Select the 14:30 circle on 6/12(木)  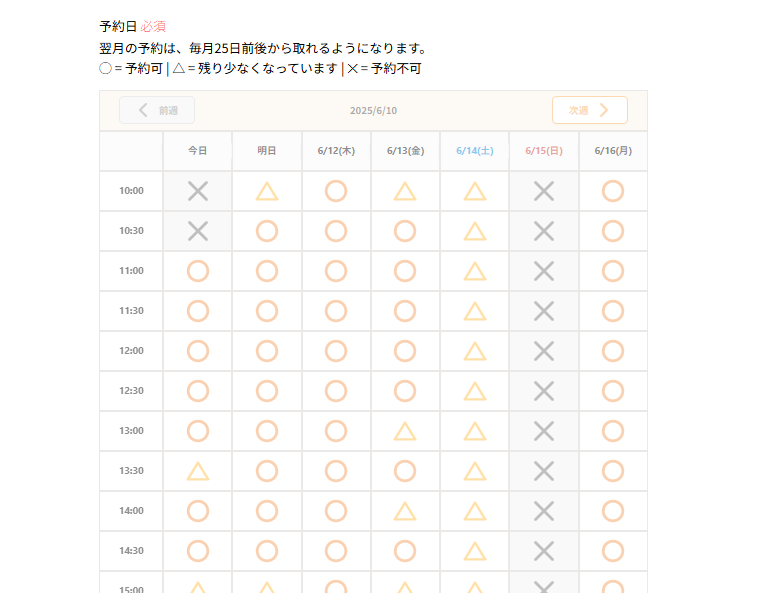tap(336, 551)
